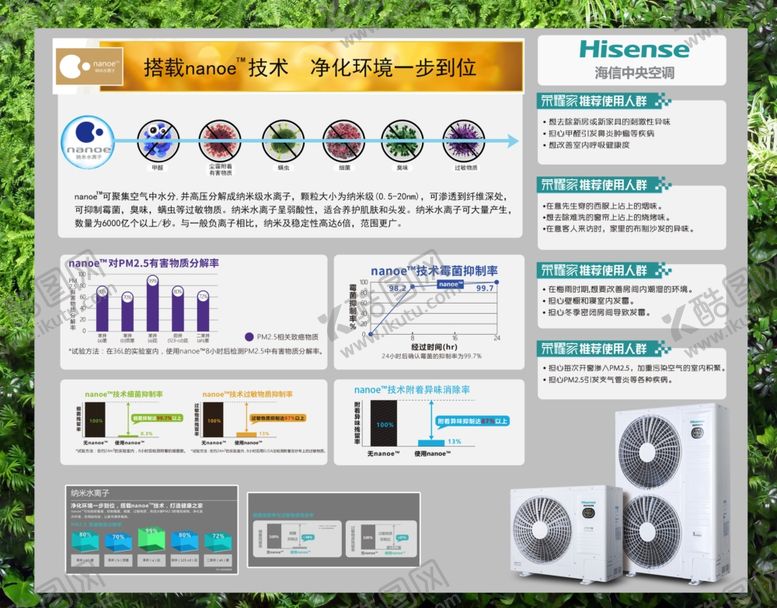Screen dimensions: 777x608
Task: Click the tallest 99% purple bar
Action: pos(153,304)
